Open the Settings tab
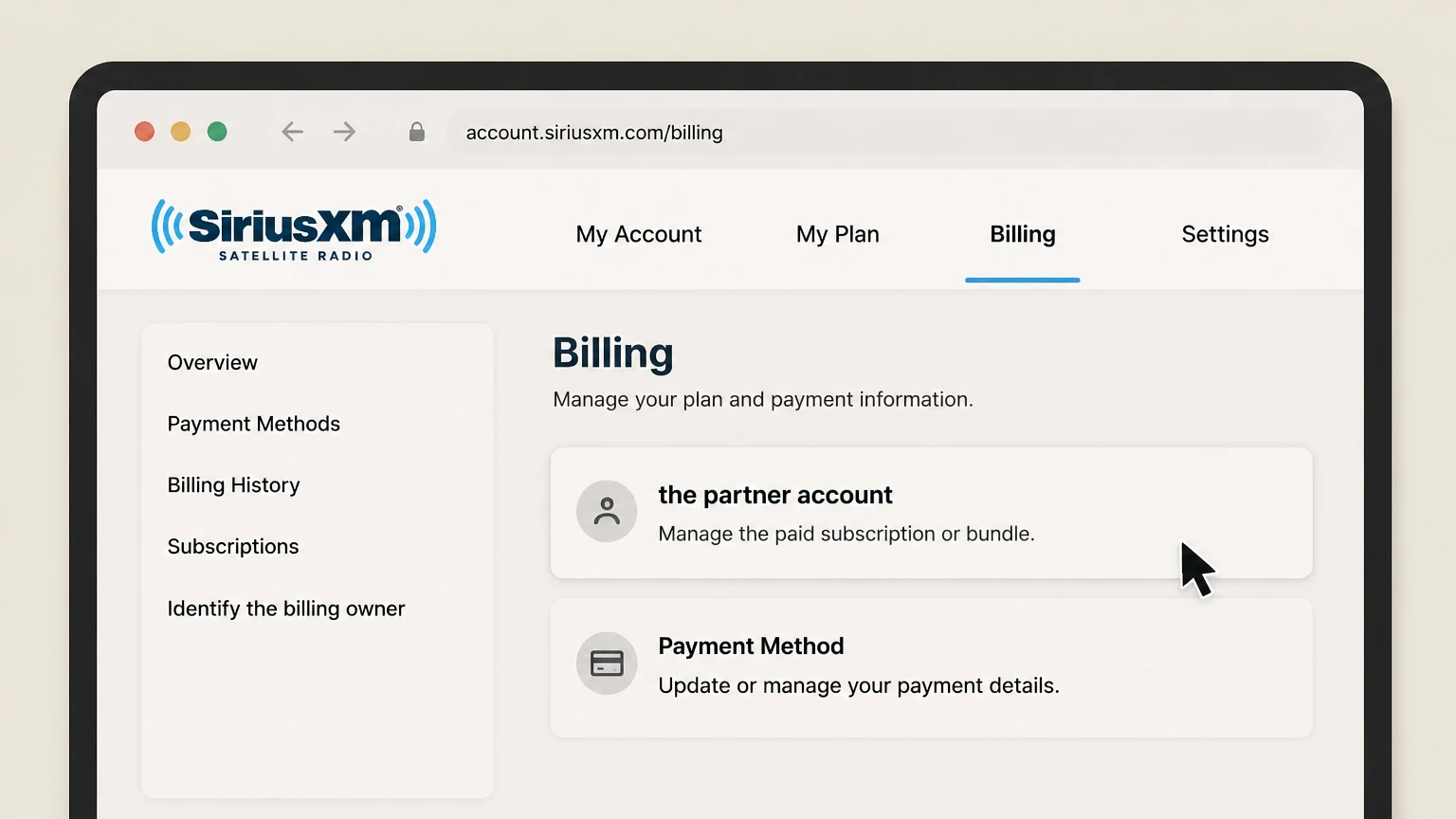 (x=1225, y=234)
